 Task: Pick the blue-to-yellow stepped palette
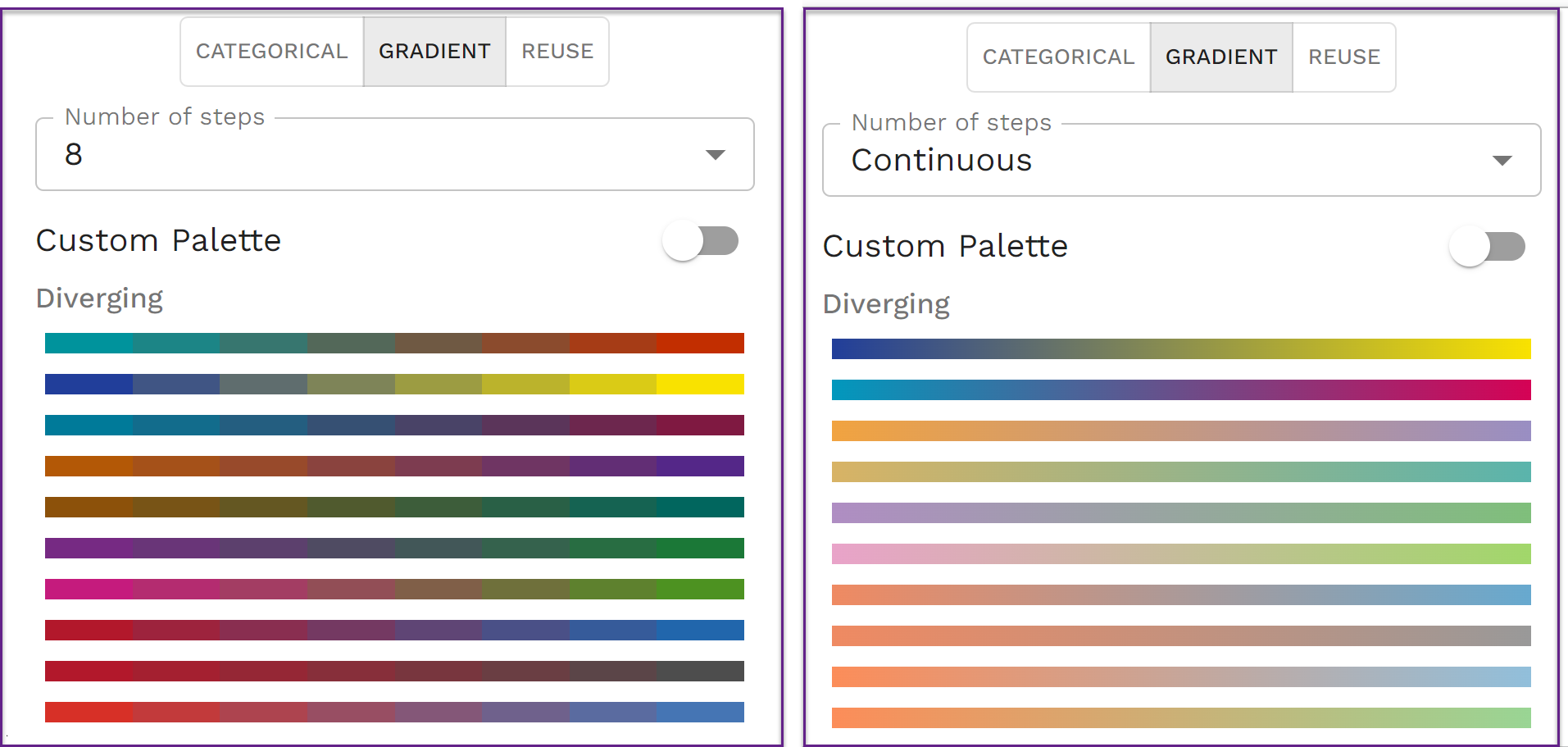click(394, 384)
